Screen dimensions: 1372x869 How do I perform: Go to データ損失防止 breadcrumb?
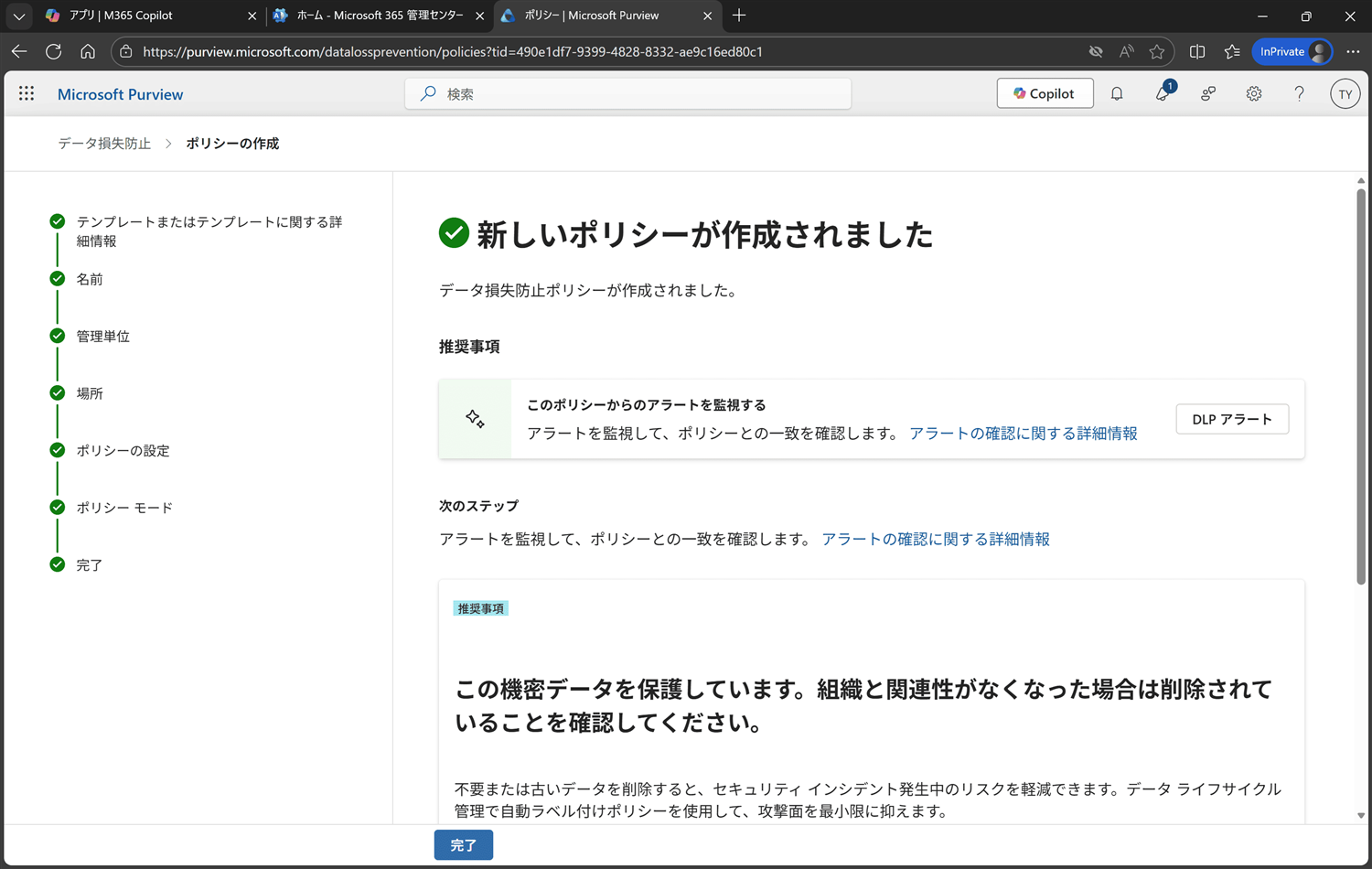[x=104, y=144]
